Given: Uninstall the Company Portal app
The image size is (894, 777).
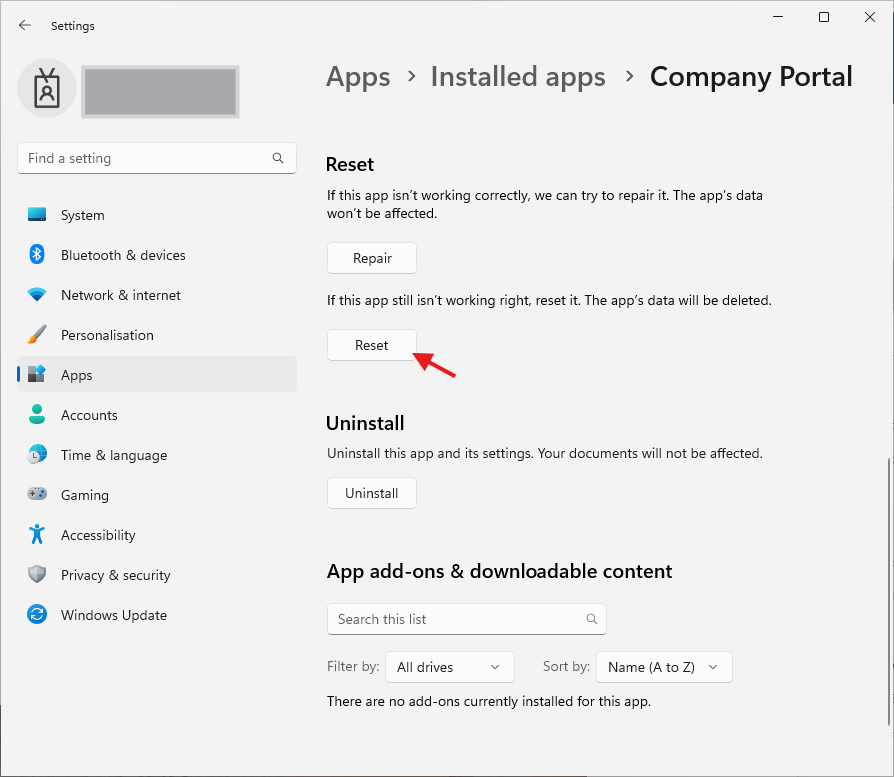Looking at the screenshot, I should pos(371,493).
